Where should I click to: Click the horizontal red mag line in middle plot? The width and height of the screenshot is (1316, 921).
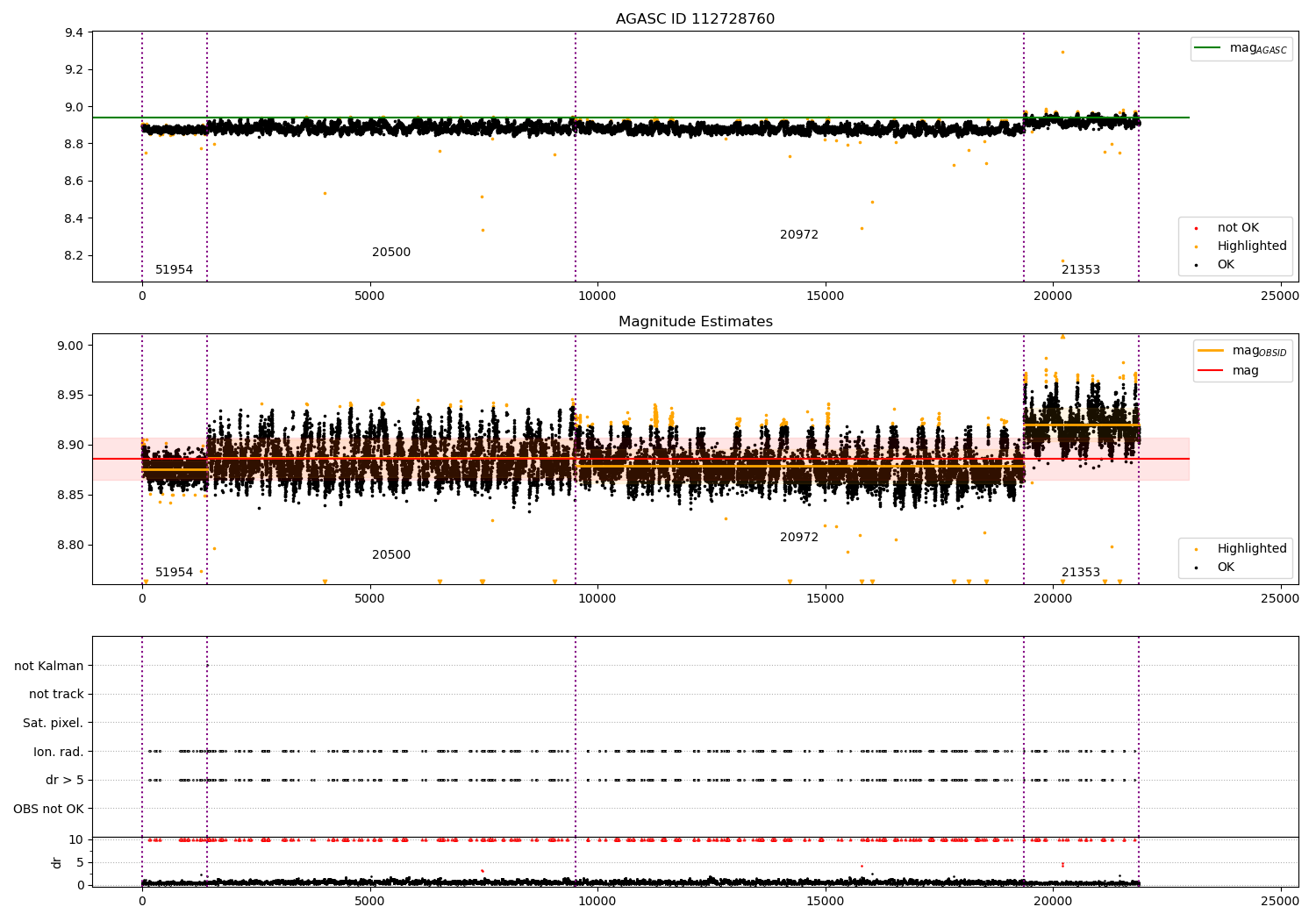pos(640,459)
